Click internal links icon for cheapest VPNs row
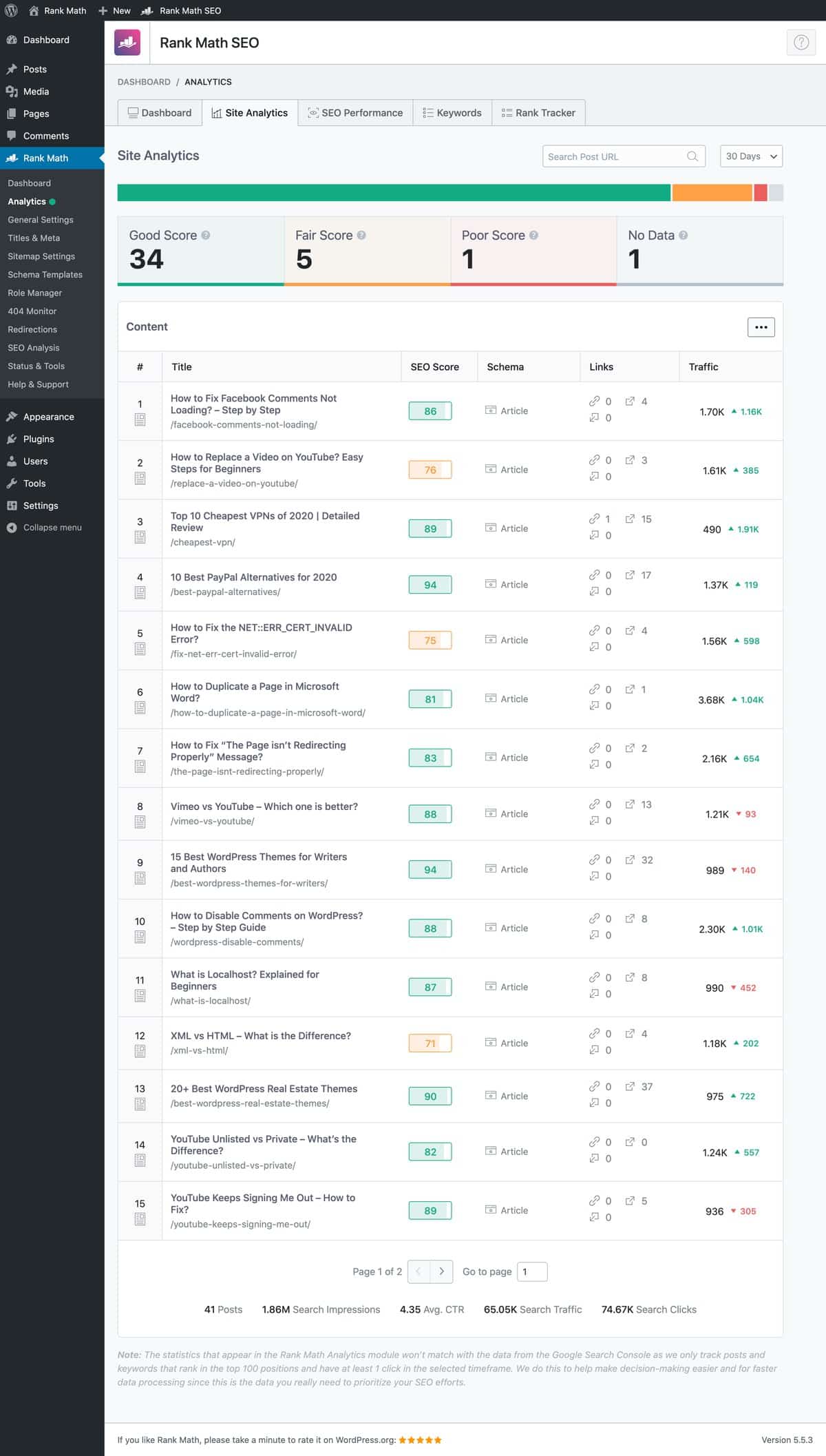Screen dimensions: 826x1456 click(594, 519)
